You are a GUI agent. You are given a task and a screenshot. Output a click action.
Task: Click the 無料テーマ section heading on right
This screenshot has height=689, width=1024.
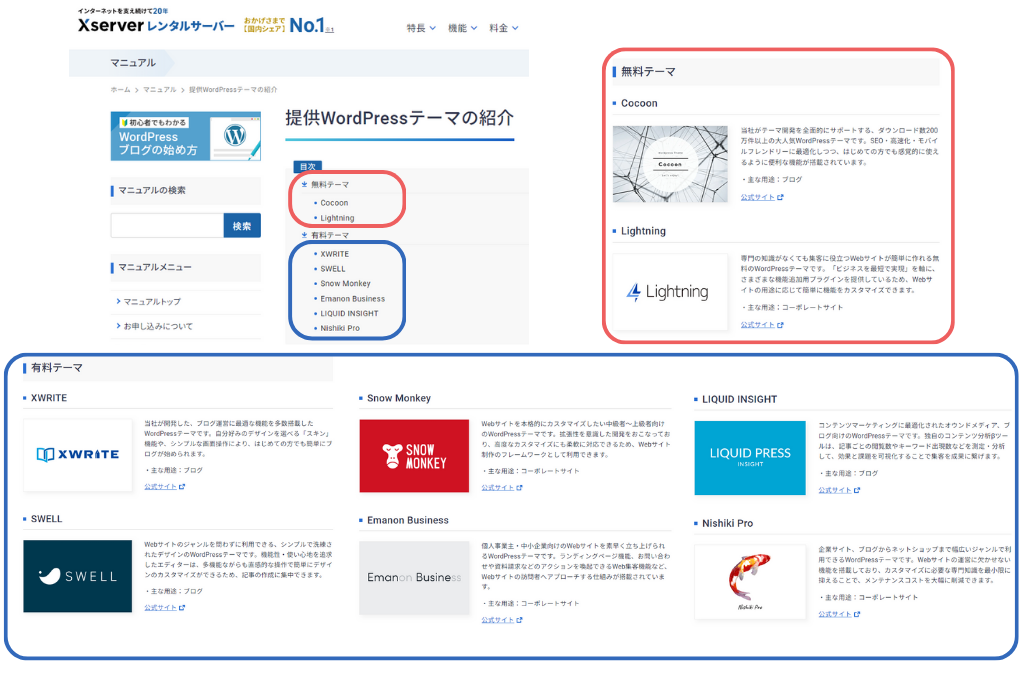tap(648, 71)
